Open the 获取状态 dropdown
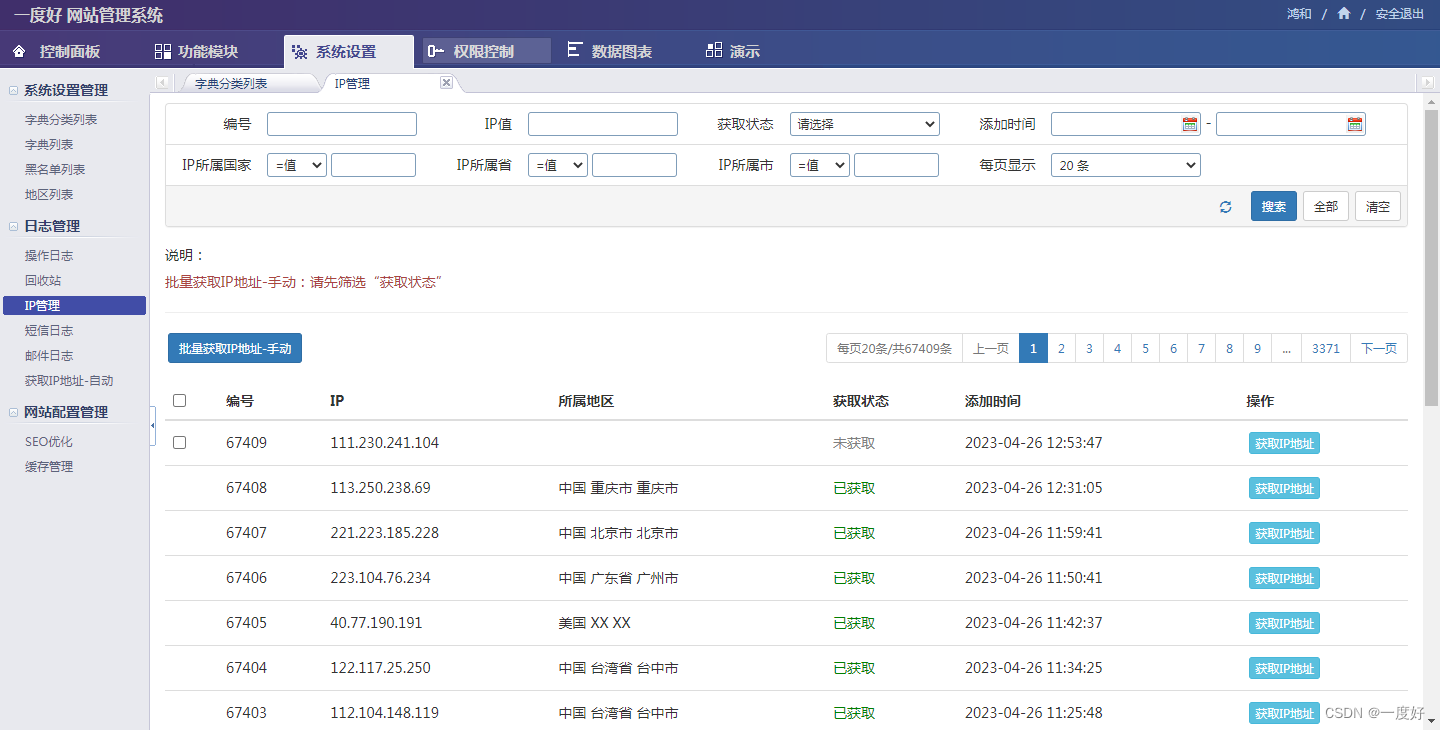The height and width of the screenshot is (730, 1440). tap(865, 124)
